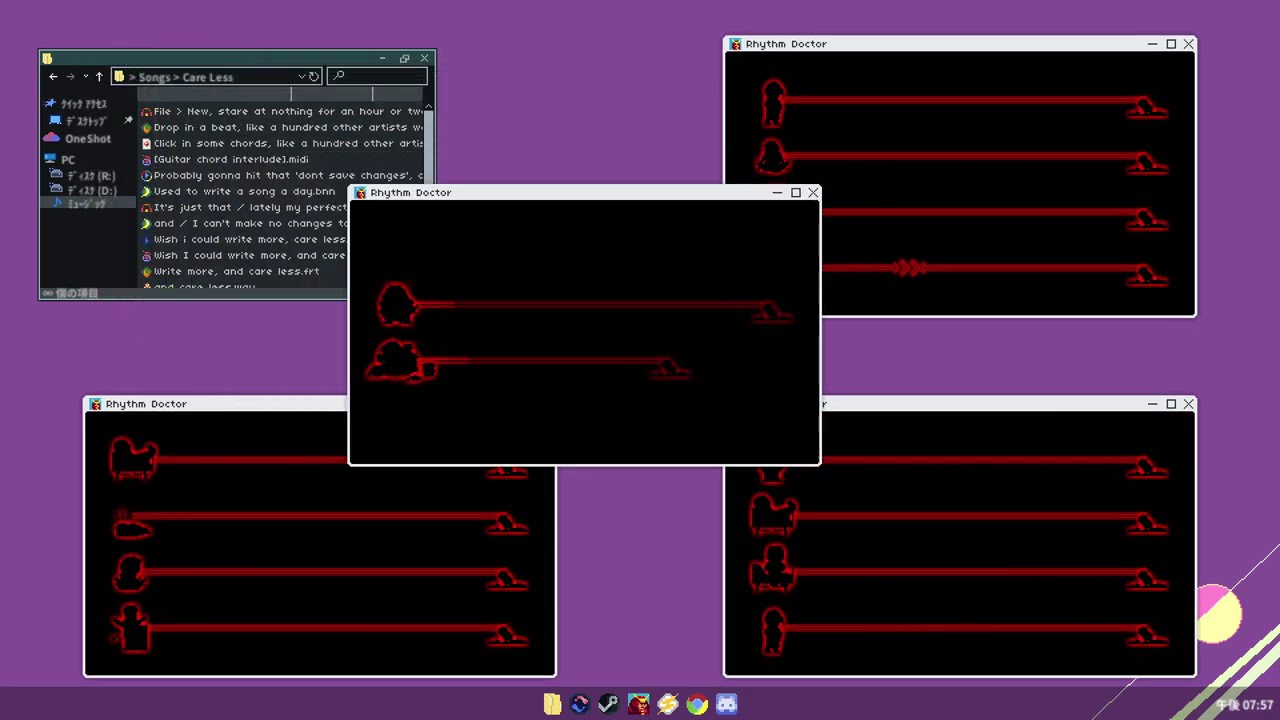Screen dimensions: 1280x720
Task: Close the center Rhythm Doctor window
Action: coord(813,192)
